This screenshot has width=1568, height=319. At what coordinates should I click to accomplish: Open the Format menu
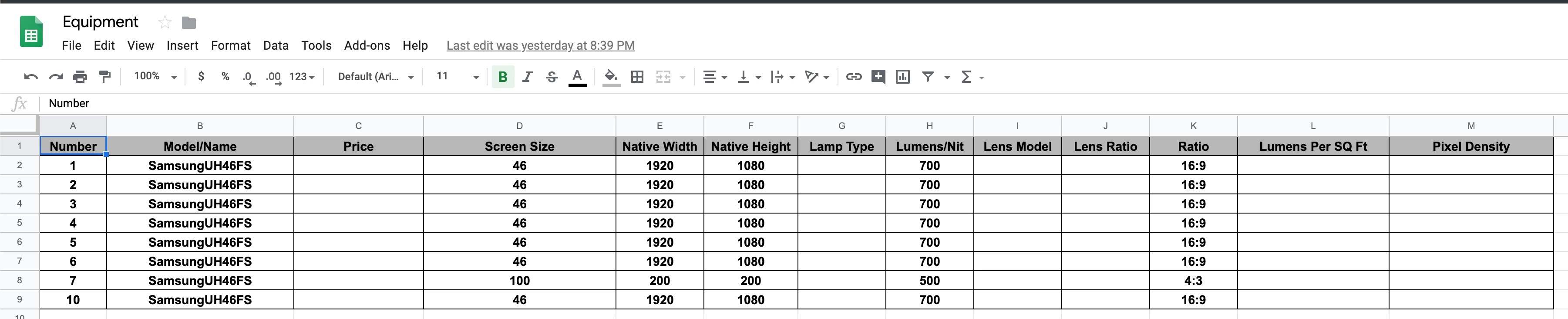[231, 46]
